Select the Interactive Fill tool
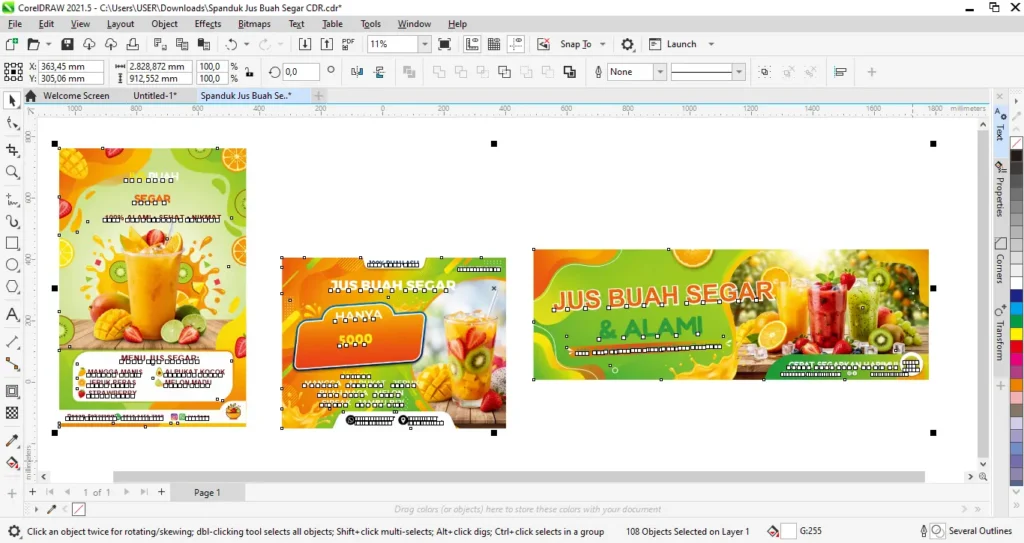Viewport: 1024px width, 543px height. coord(12,463)
